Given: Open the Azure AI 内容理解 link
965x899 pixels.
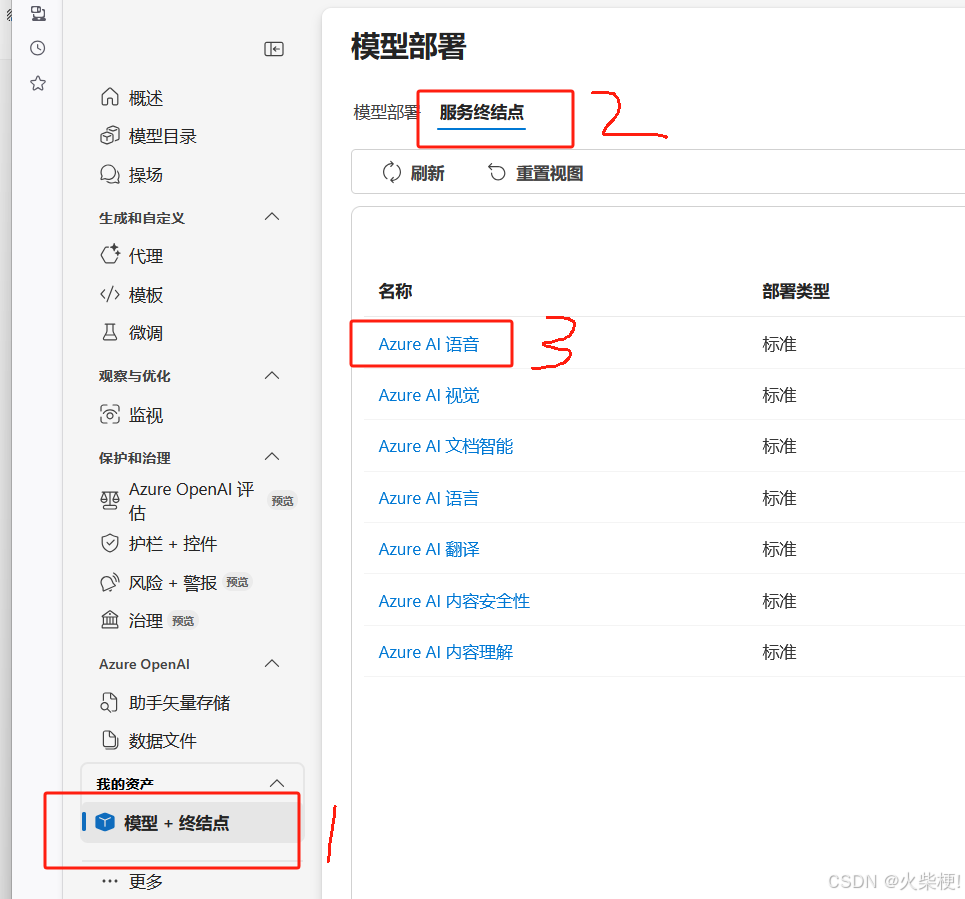Looking at the screenshot, I should coord(446,652).
